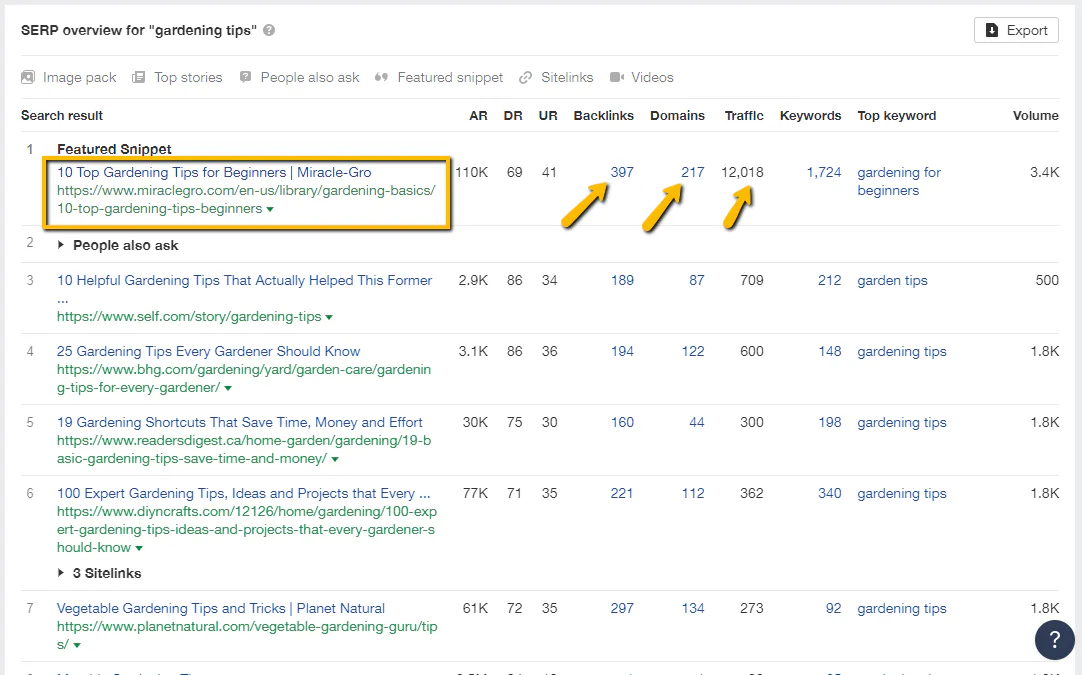Expand the People also ask row

pyautogui.click(x=61, y=245)
